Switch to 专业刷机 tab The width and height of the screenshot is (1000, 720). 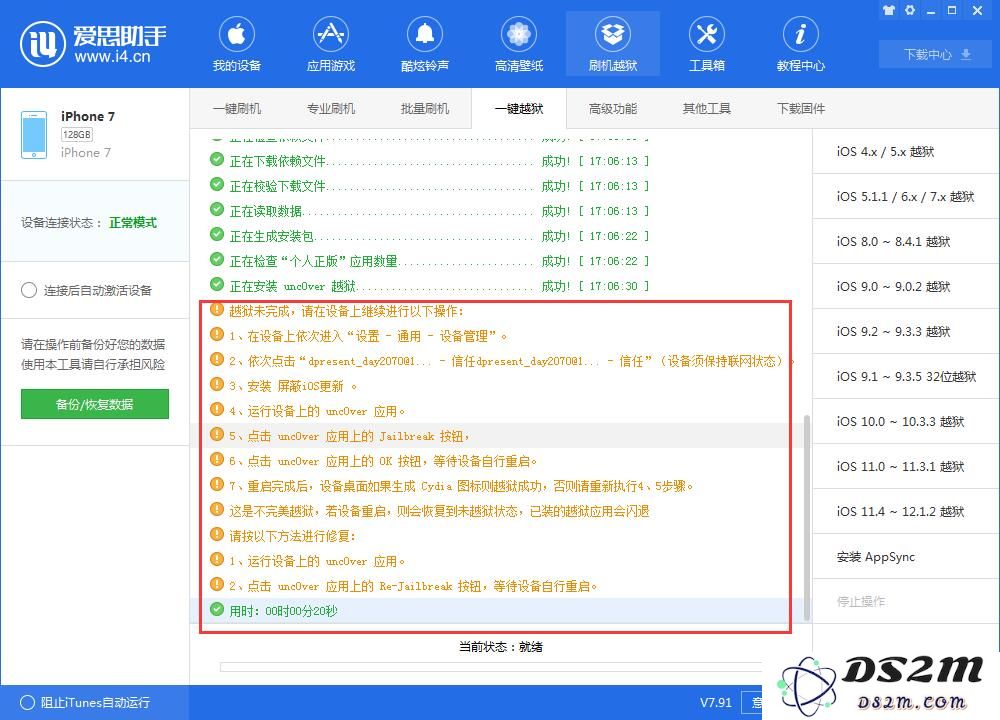[330, 108]
